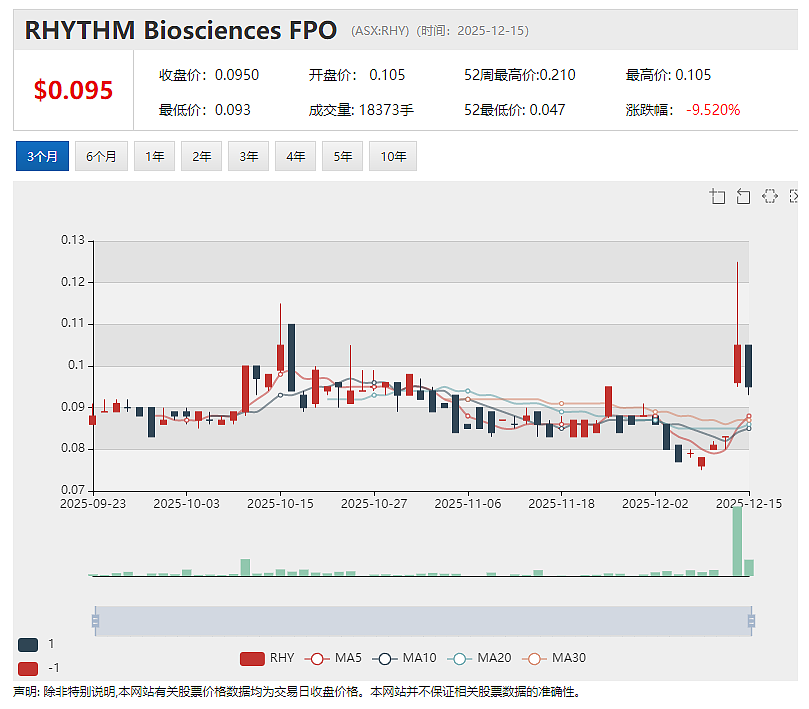Click the last dark candlestick on 2025-12-15
Image resolution: width=809 pixels, height=709 pixels.
pyautogui.click(x=749, y=366)
